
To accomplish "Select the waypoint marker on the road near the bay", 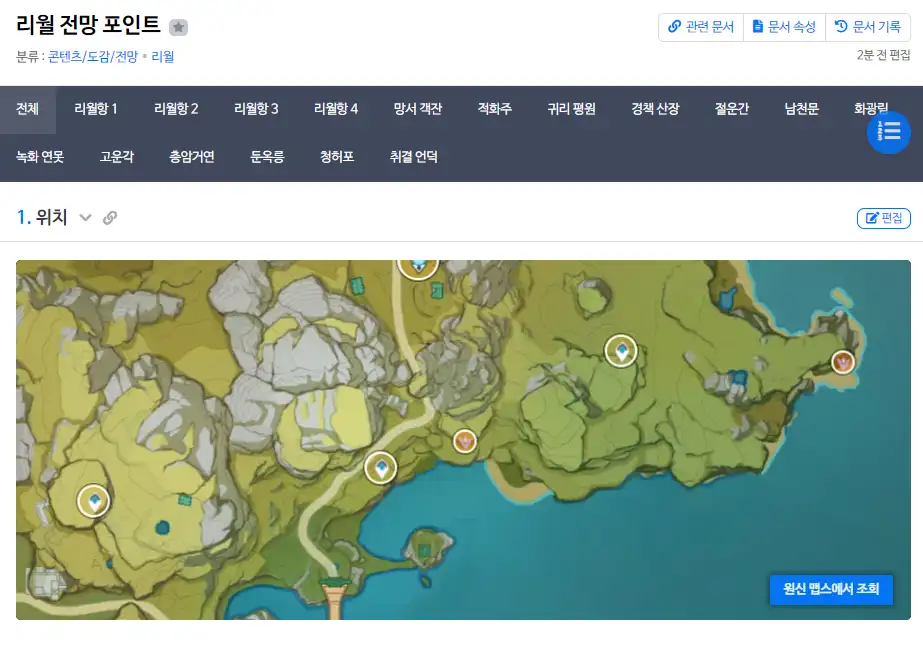I will point(381,467).
